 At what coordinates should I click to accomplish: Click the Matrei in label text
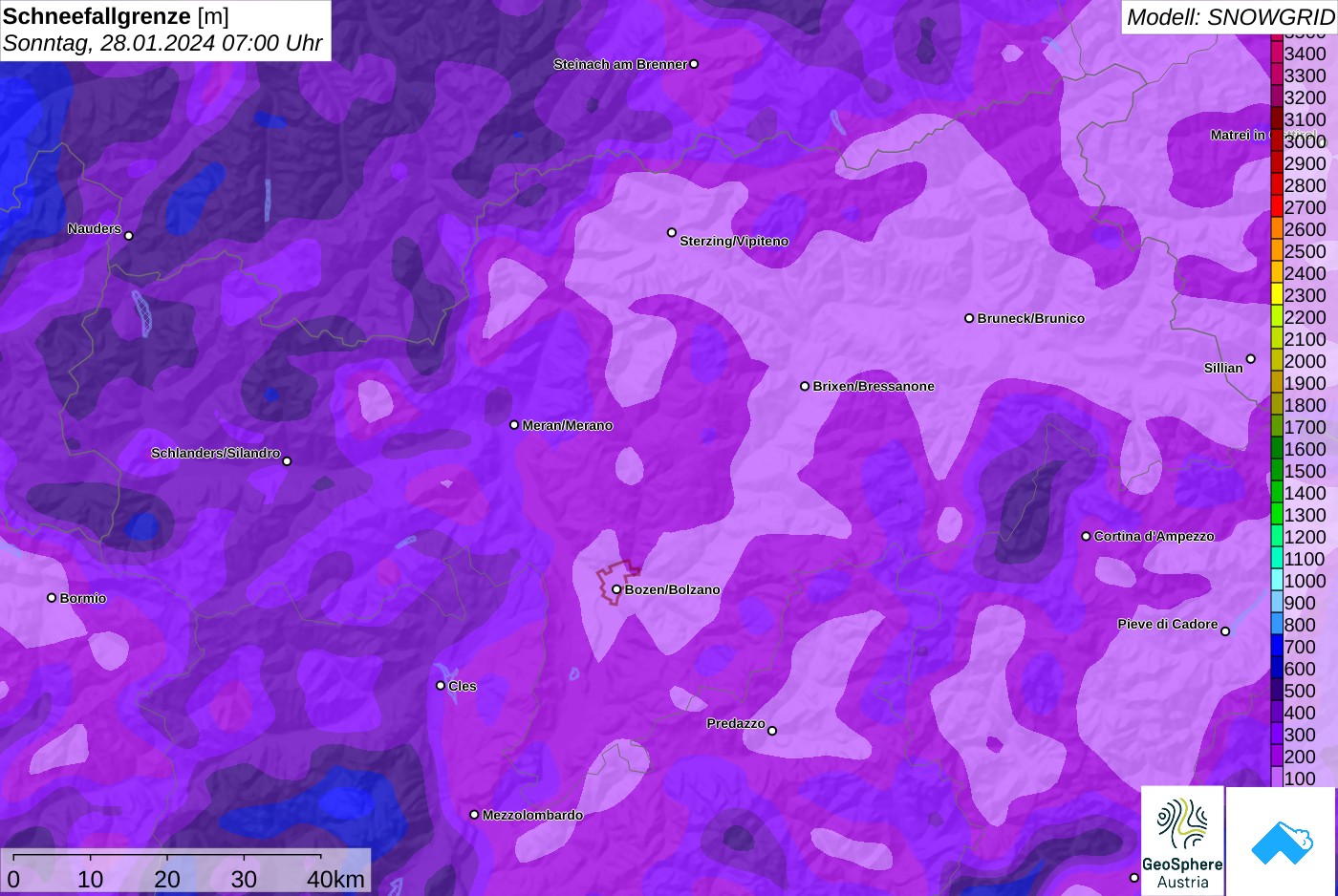[x=1238, y=135]
